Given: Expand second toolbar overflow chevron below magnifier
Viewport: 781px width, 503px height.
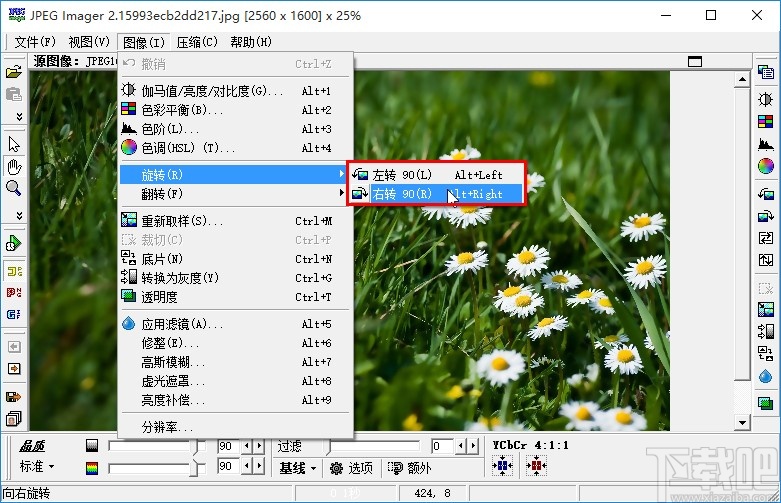Looking at the screenshot, I should coord(19,216).
